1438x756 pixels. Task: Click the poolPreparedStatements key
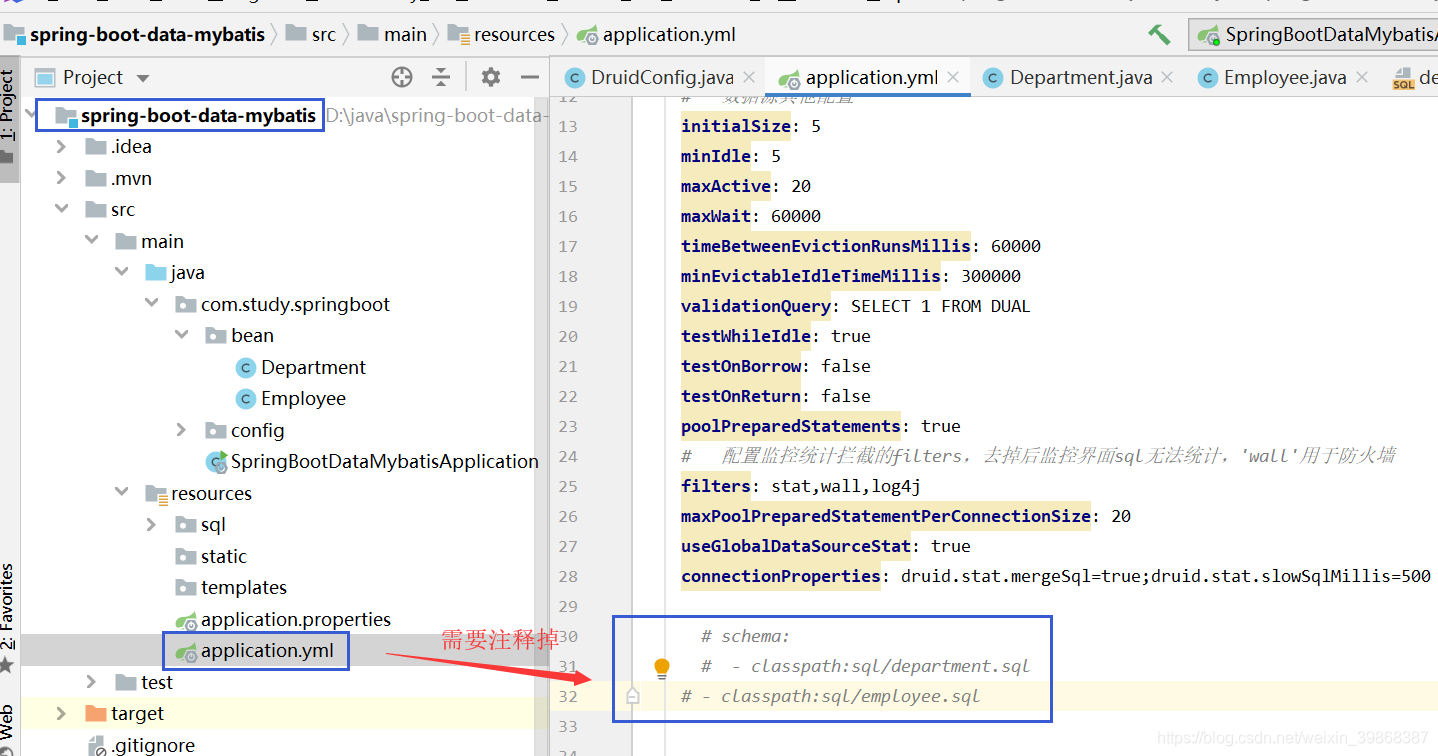pyautogui.click(x=791, y=426)
